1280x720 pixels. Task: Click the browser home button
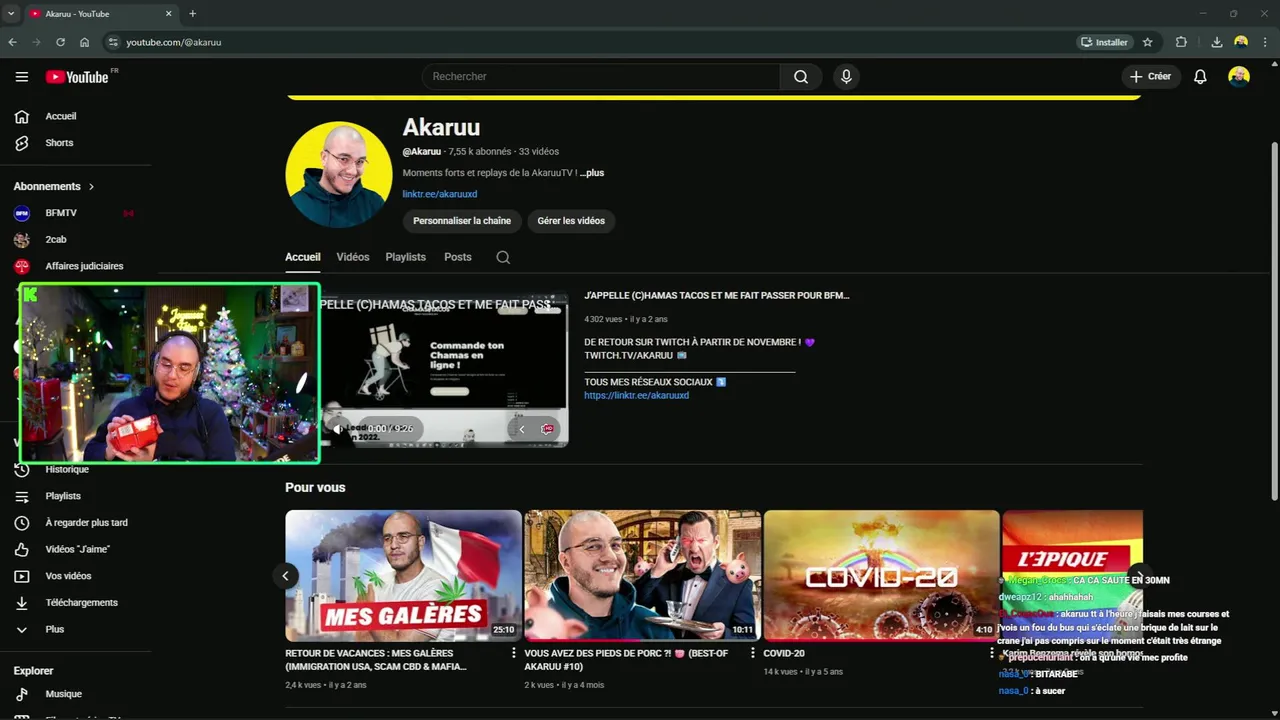(x=84, y=42)
